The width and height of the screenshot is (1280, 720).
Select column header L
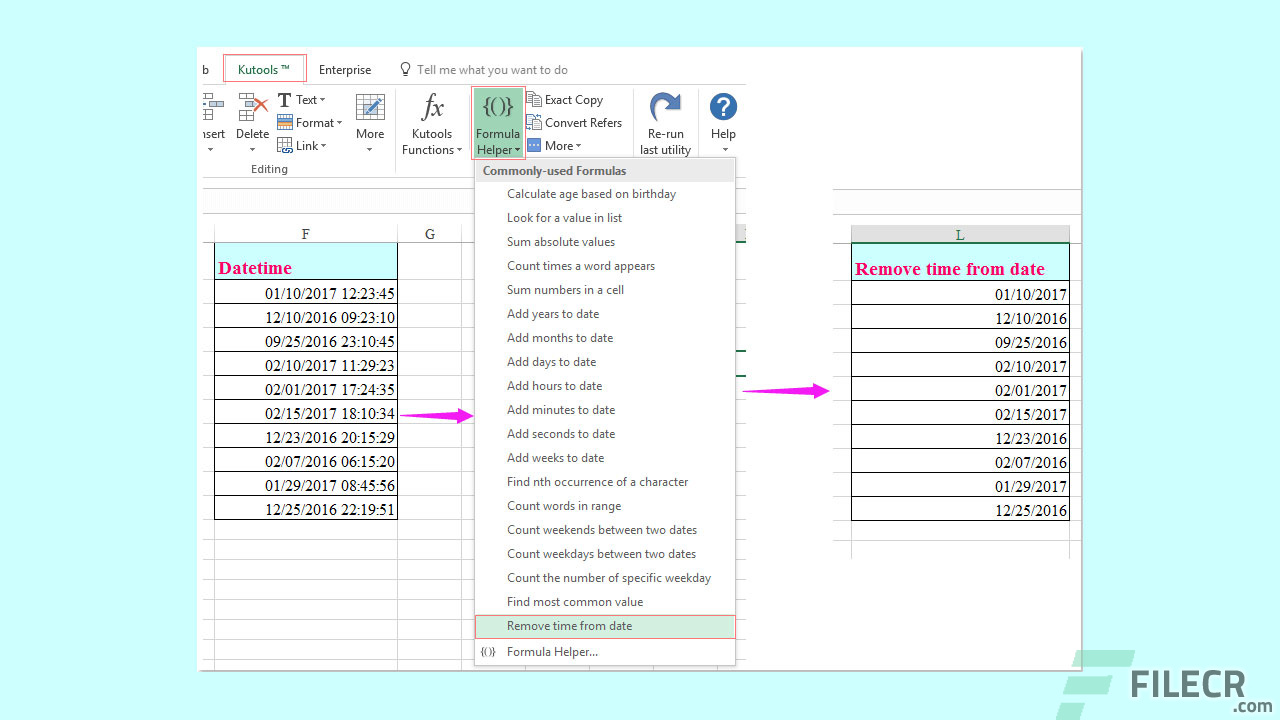pyautogui.click(x=959, y=233)
